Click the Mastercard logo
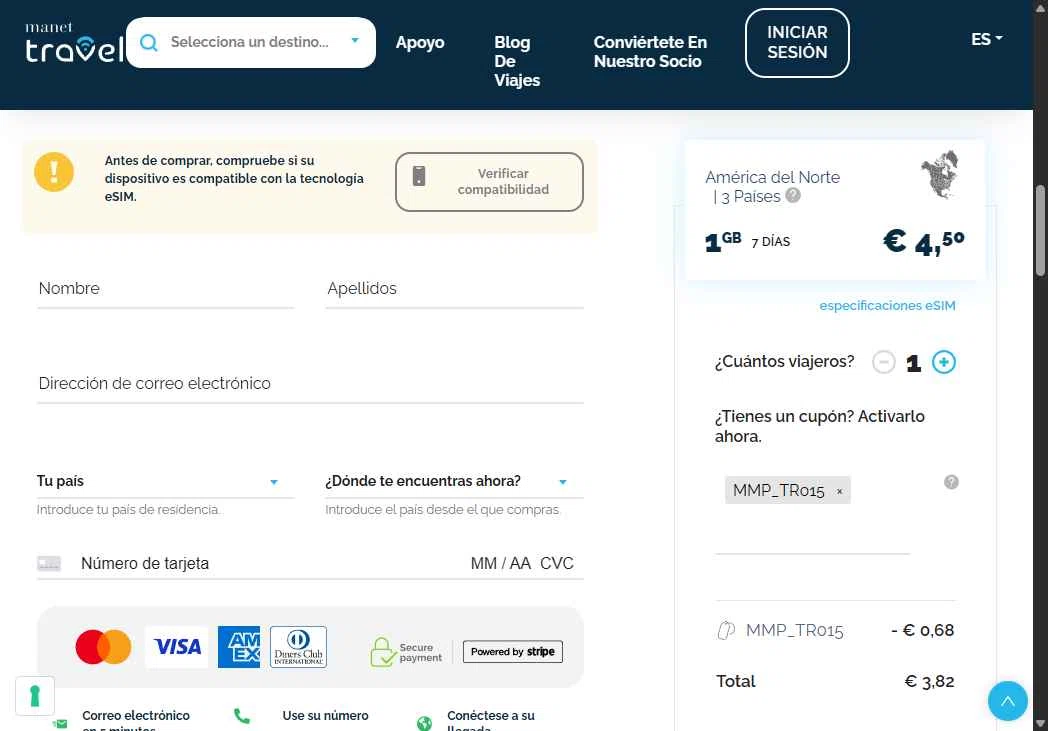 (x=103, y=647)
